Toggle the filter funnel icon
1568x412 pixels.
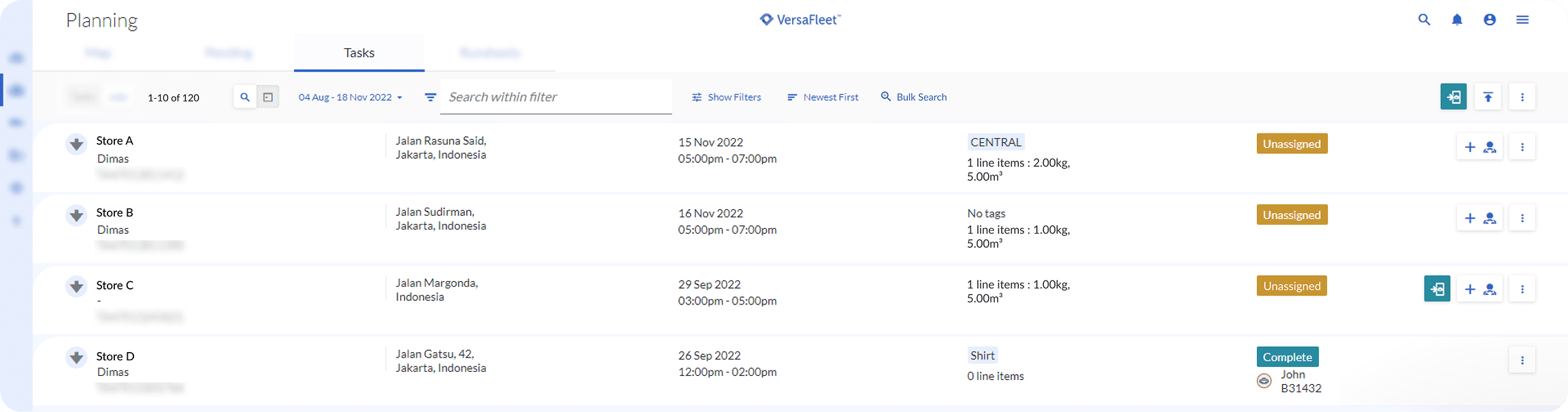tap(430, 97)
